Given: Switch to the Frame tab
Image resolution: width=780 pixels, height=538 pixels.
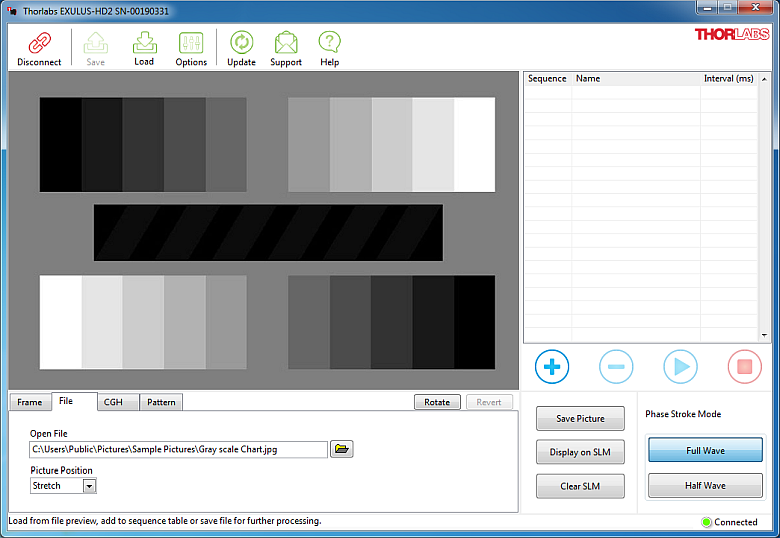Looking at the screenshot, I should [30, 402].
